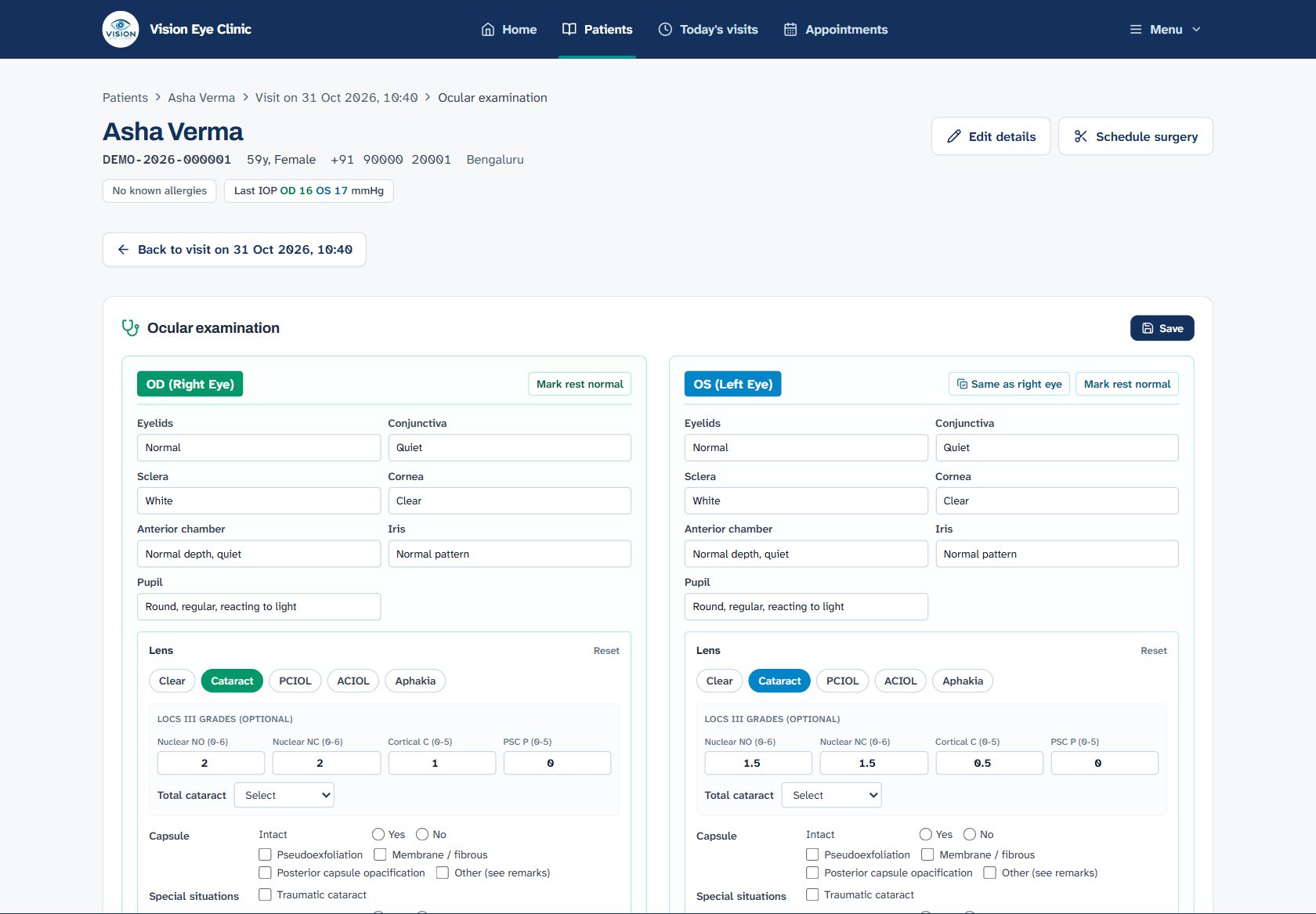Viewport: 1316px width, 914px height.
Task: Click the right eye Cornea input field
Action: [509, 500]
